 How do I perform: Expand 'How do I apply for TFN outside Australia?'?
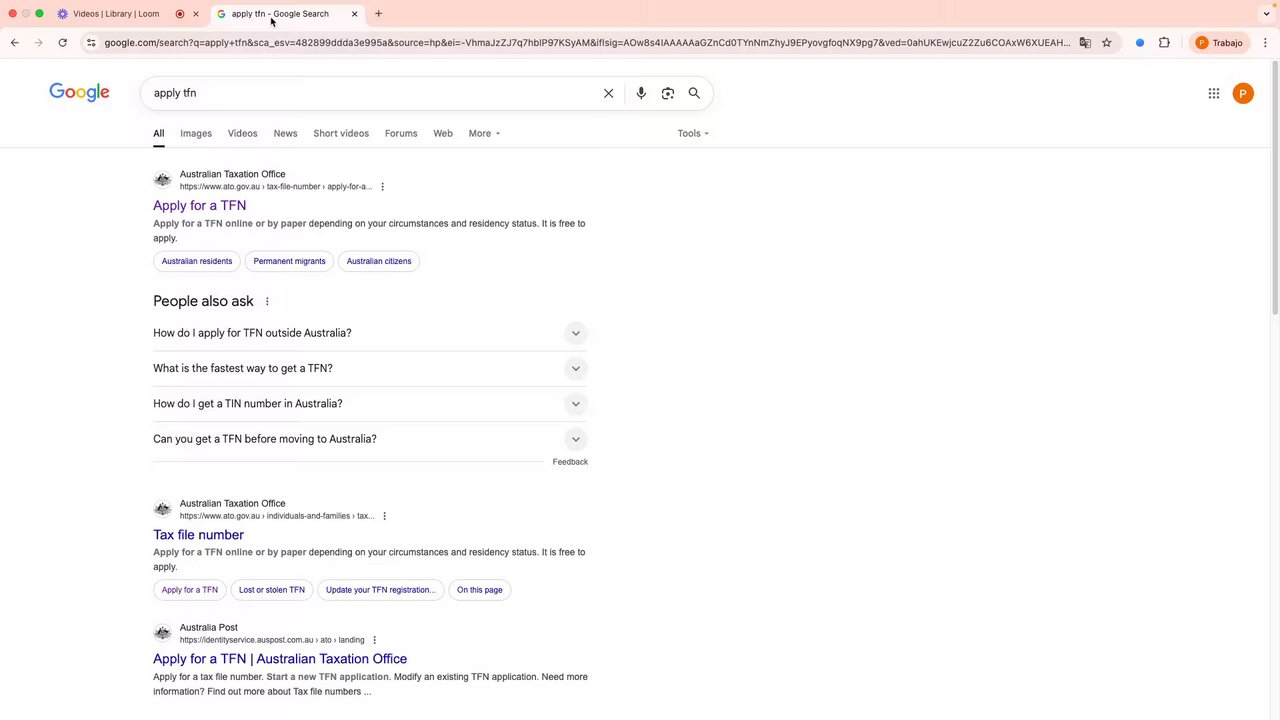coord(370,333)
